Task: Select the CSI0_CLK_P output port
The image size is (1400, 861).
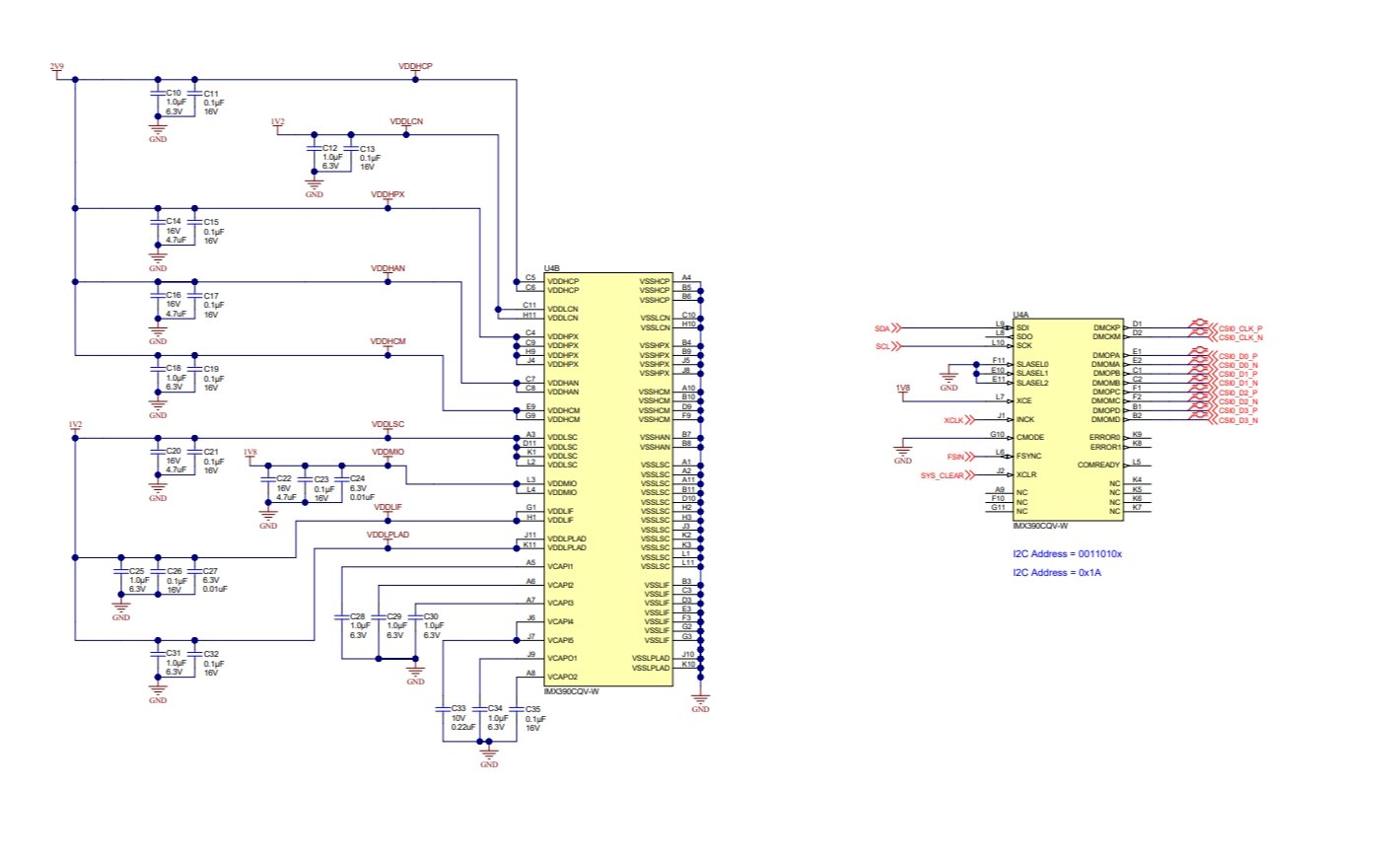Action: point(1235,328)
